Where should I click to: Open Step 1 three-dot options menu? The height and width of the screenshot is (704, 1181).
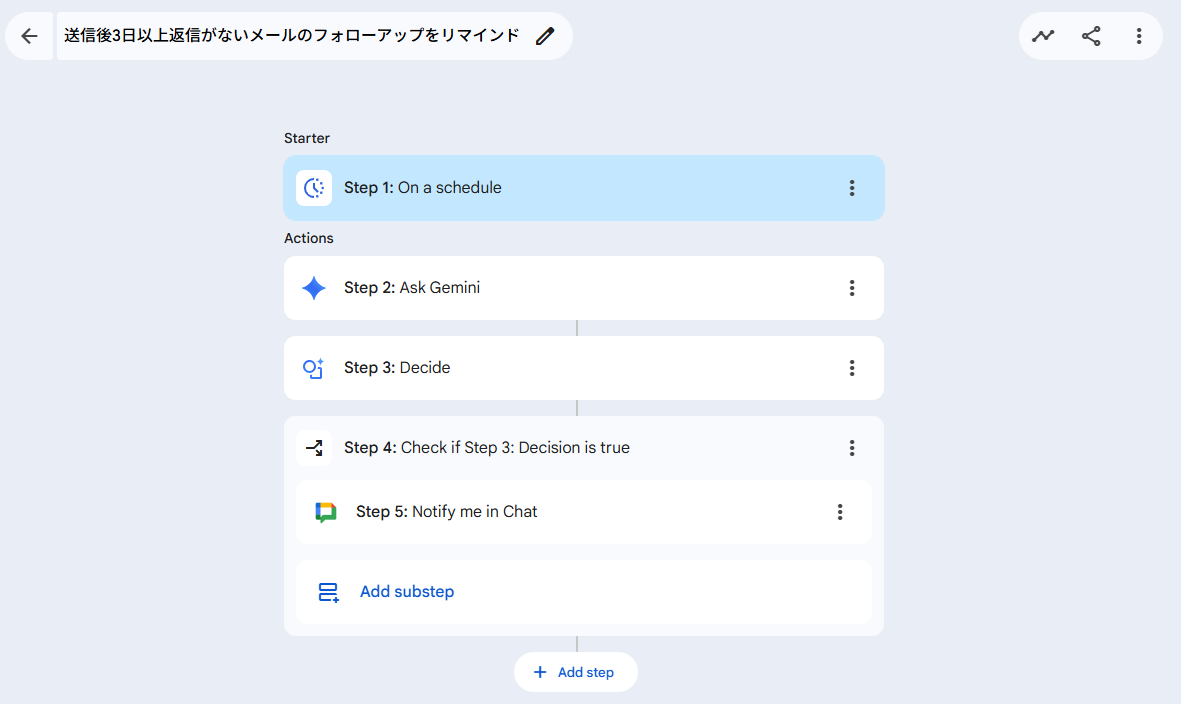click(x=852, y=188)
